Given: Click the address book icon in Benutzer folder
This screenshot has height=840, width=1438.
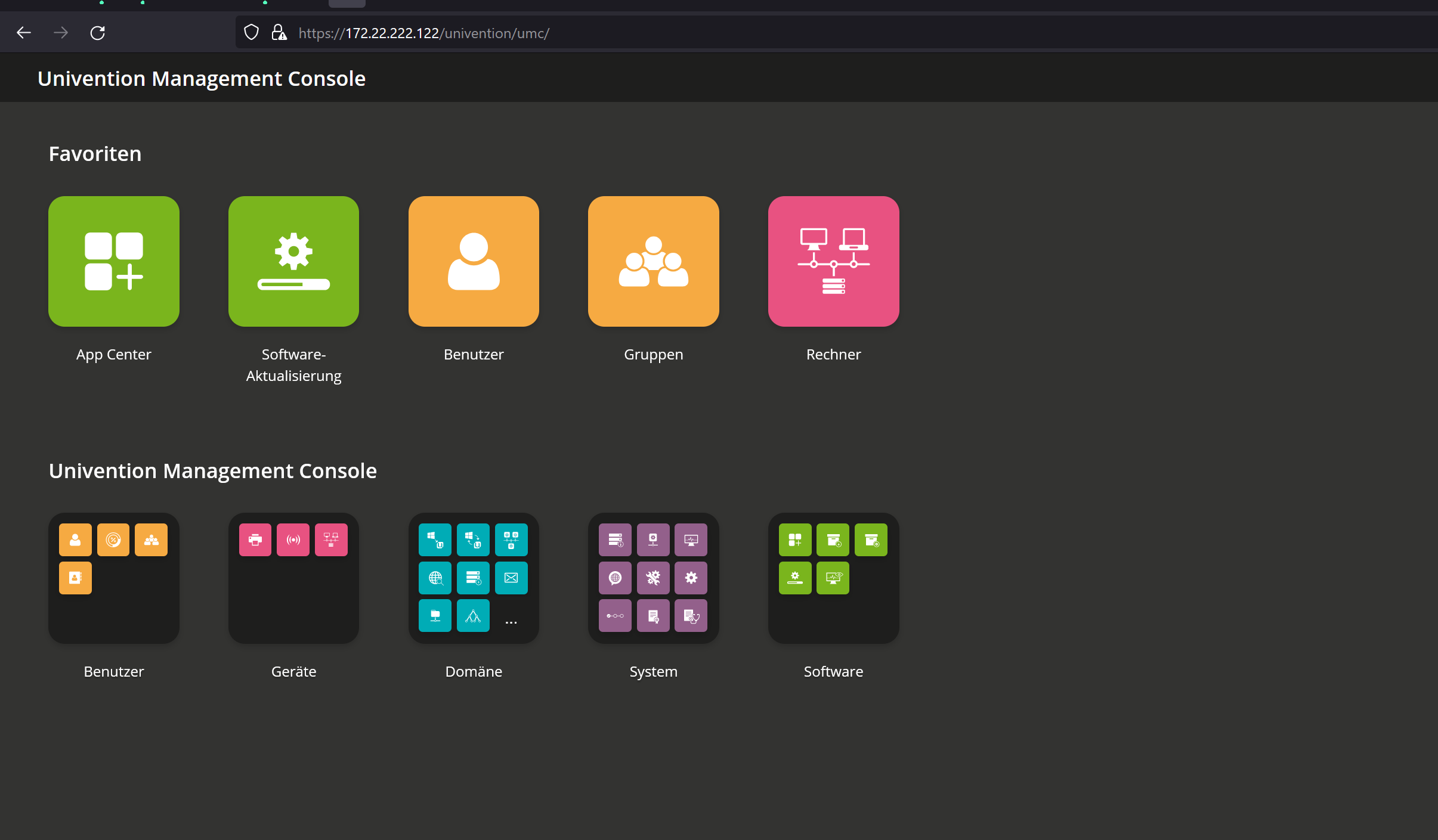Looking at the screenshot, I should point(75,578).
